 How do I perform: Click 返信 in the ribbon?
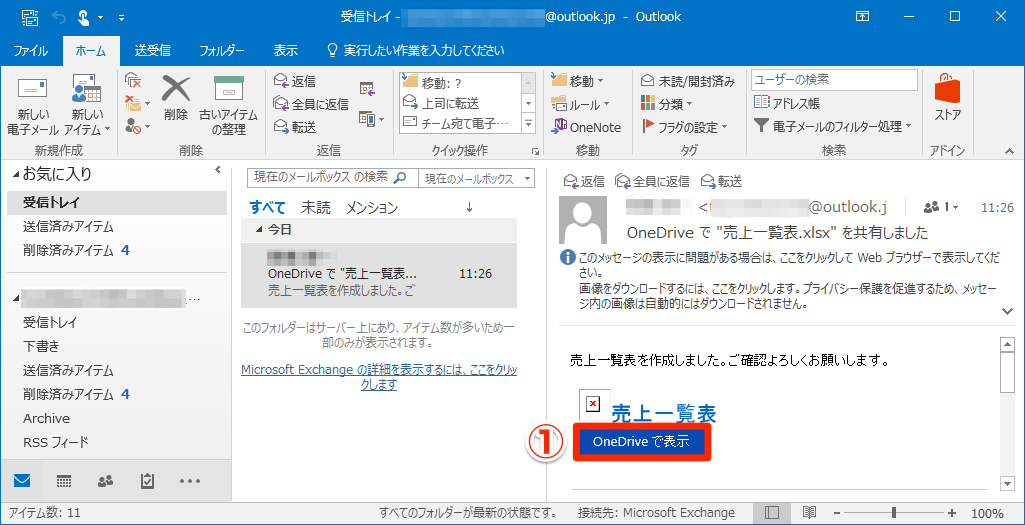[295, 82]
